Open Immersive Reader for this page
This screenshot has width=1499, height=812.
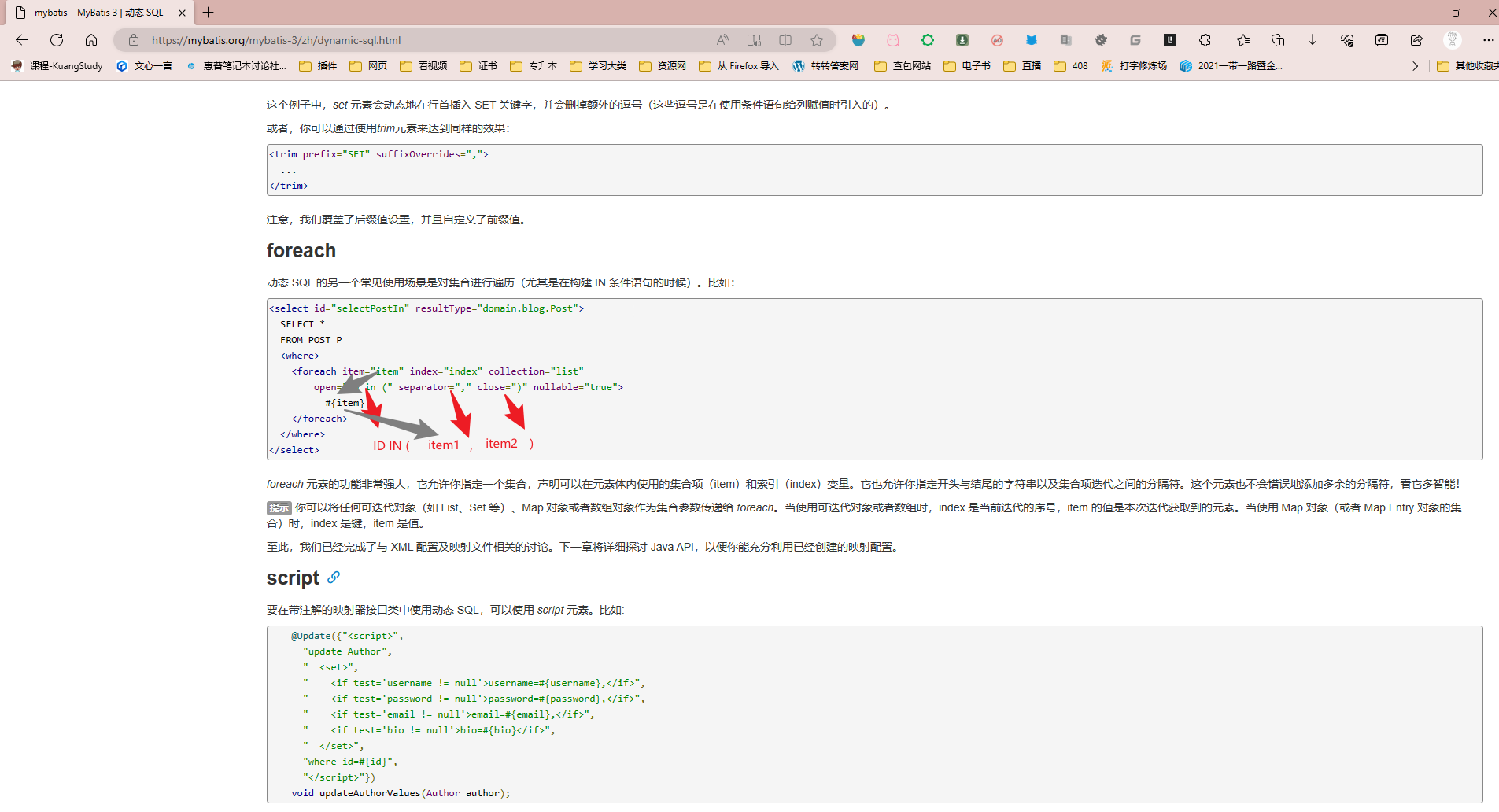tap(754, 40)
